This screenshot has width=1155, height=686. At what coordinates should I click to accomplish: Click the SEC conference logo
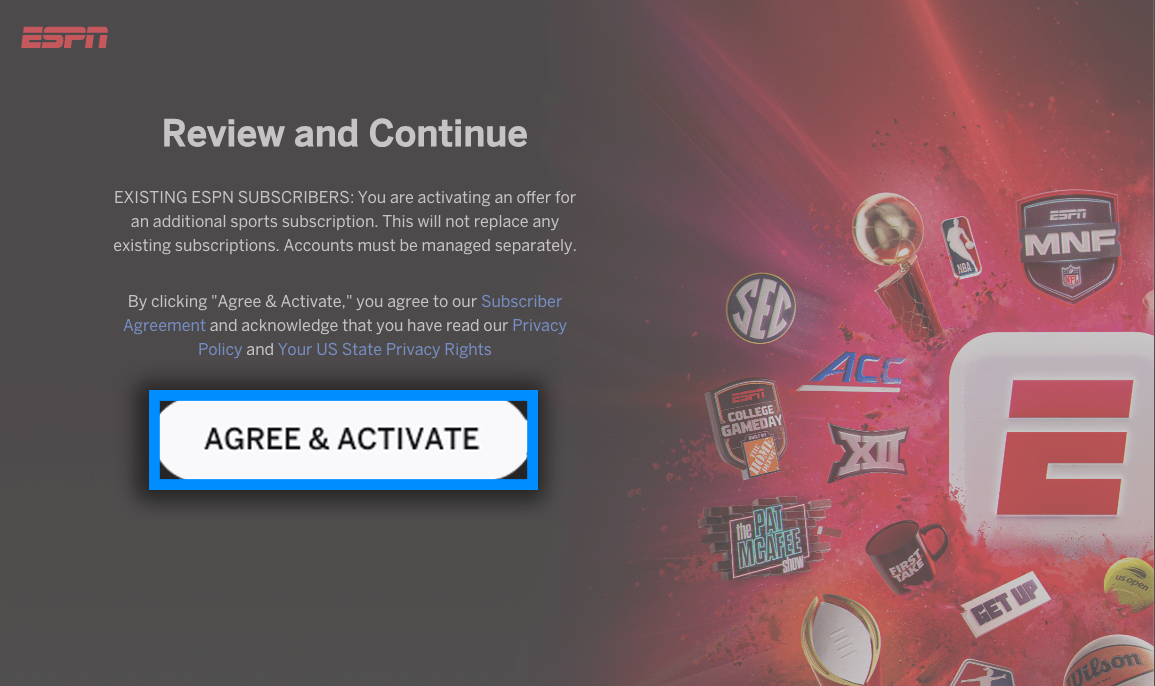pos(761,308)
